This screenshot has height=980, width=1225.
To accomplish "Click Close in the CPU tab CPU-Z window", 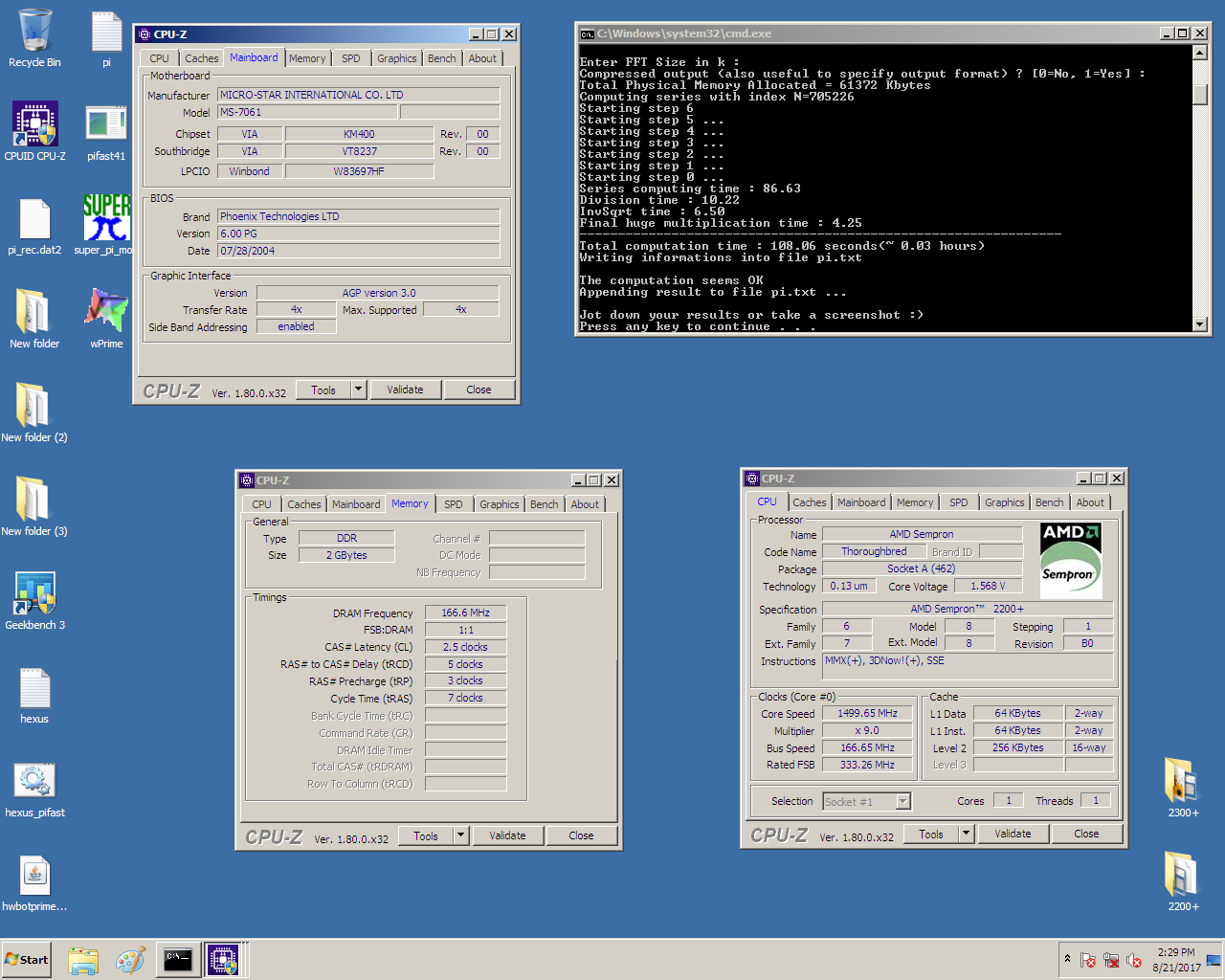I will (x=1086, y=834).
